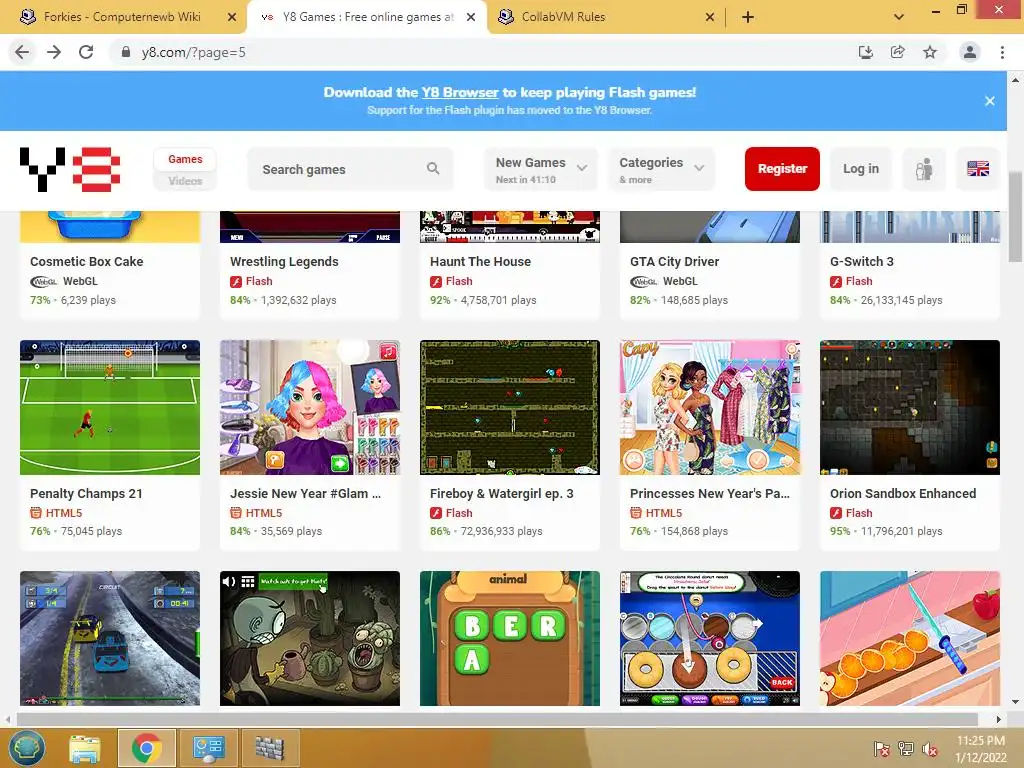Open the fruit slicing game thumbnail
Image resolution: width=1024 pixels, height=768 pixels.
[910, 638]
